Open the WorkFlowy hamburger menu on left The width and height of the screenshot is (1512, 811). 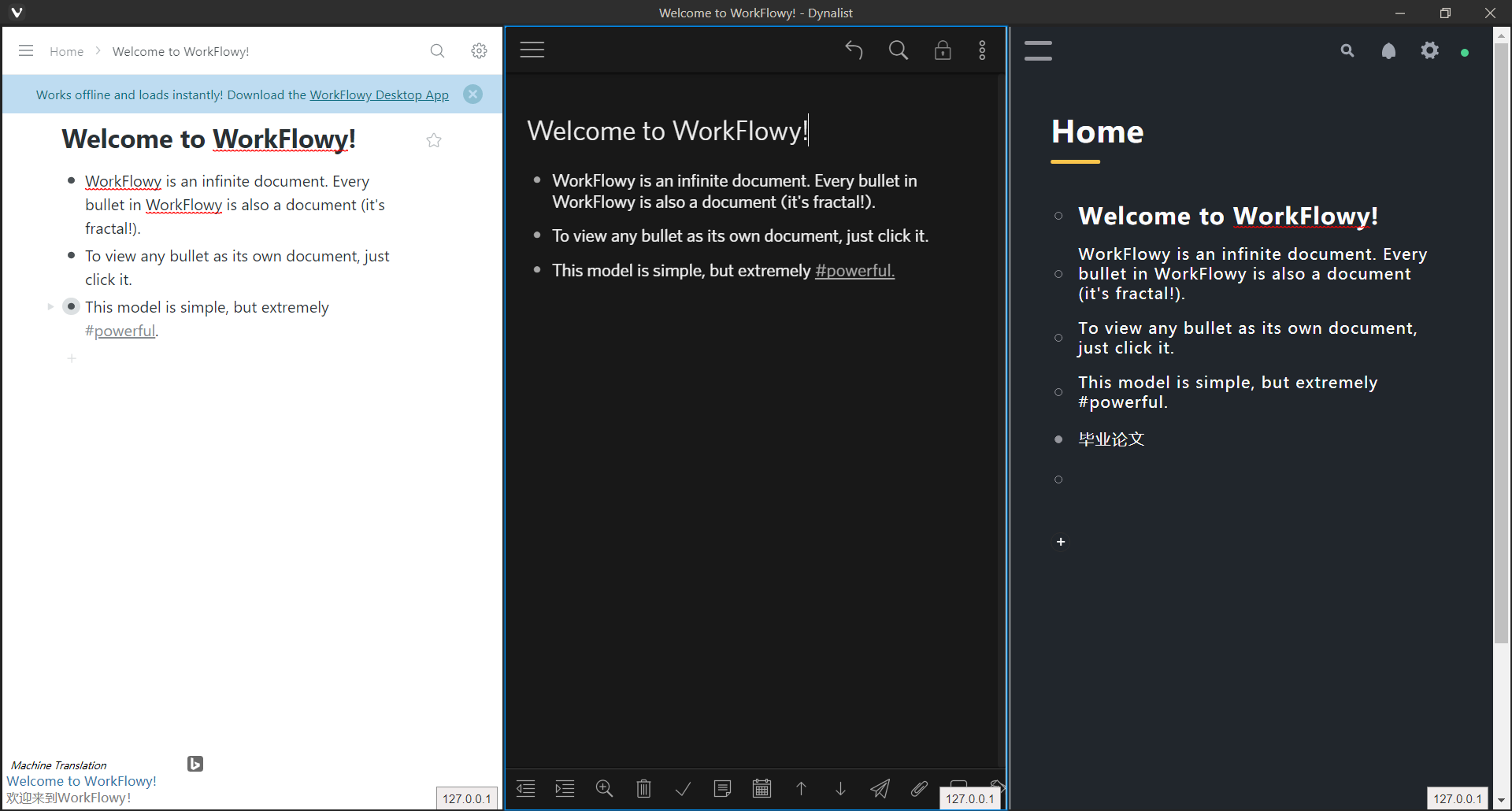[26, 51]
